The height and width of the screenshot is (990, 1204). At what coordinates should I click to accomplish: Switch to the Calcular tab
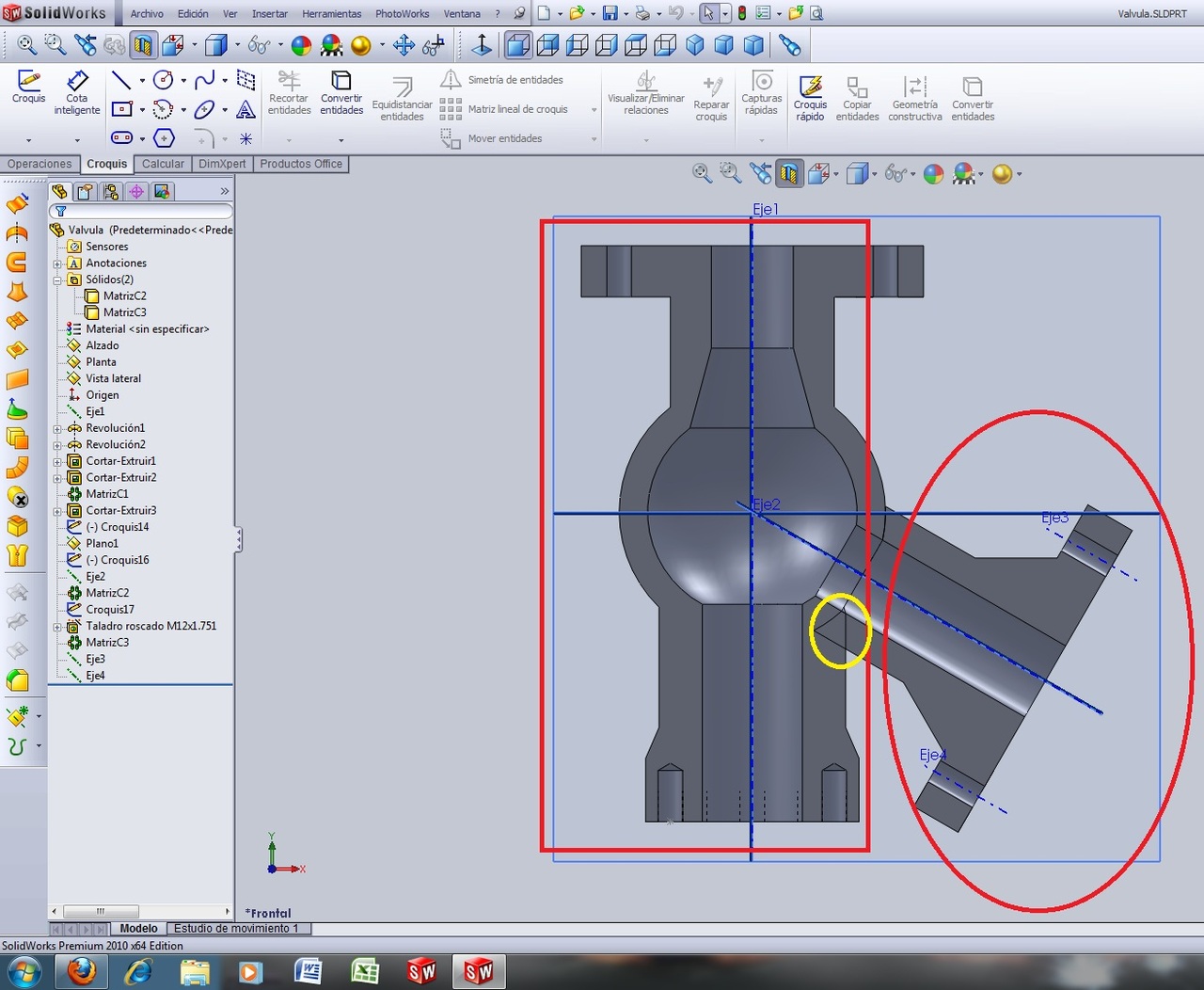tap(163, 164)
